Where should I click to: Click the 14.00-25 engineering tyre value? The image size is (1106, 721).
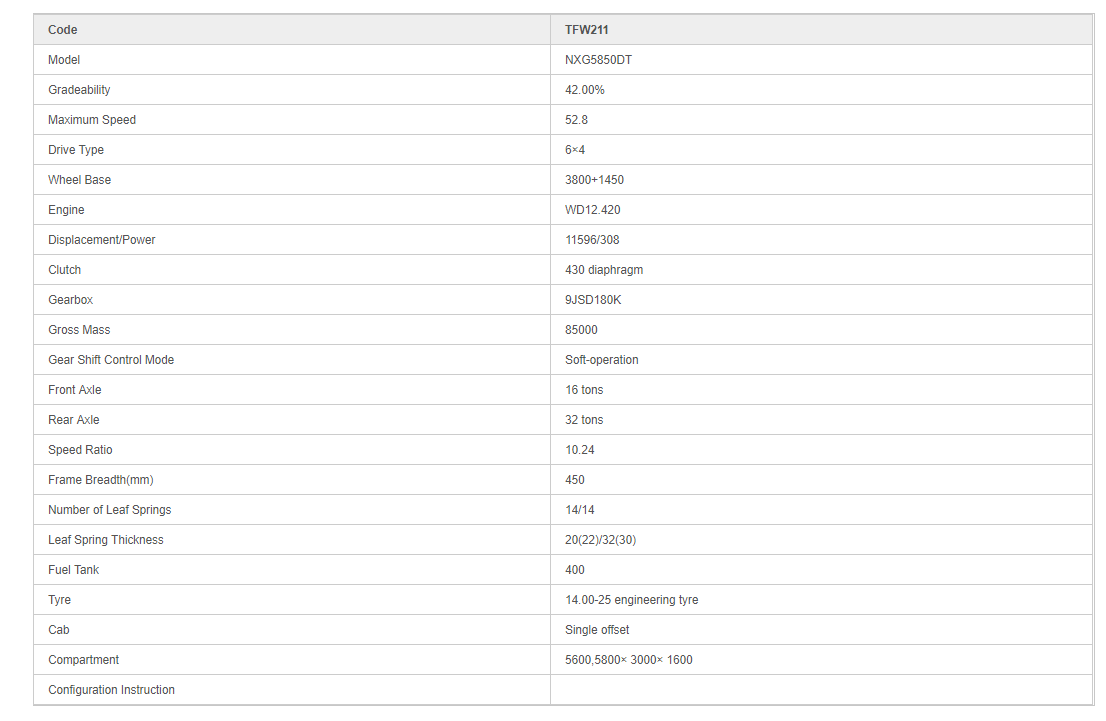coord(631,600)
